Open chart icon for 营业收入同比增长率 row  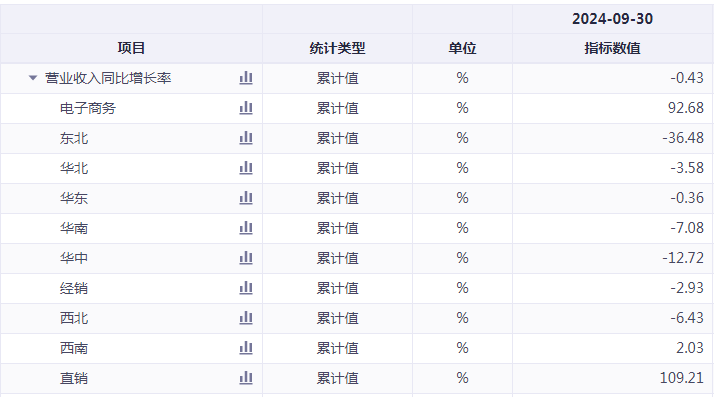(246, 78)
